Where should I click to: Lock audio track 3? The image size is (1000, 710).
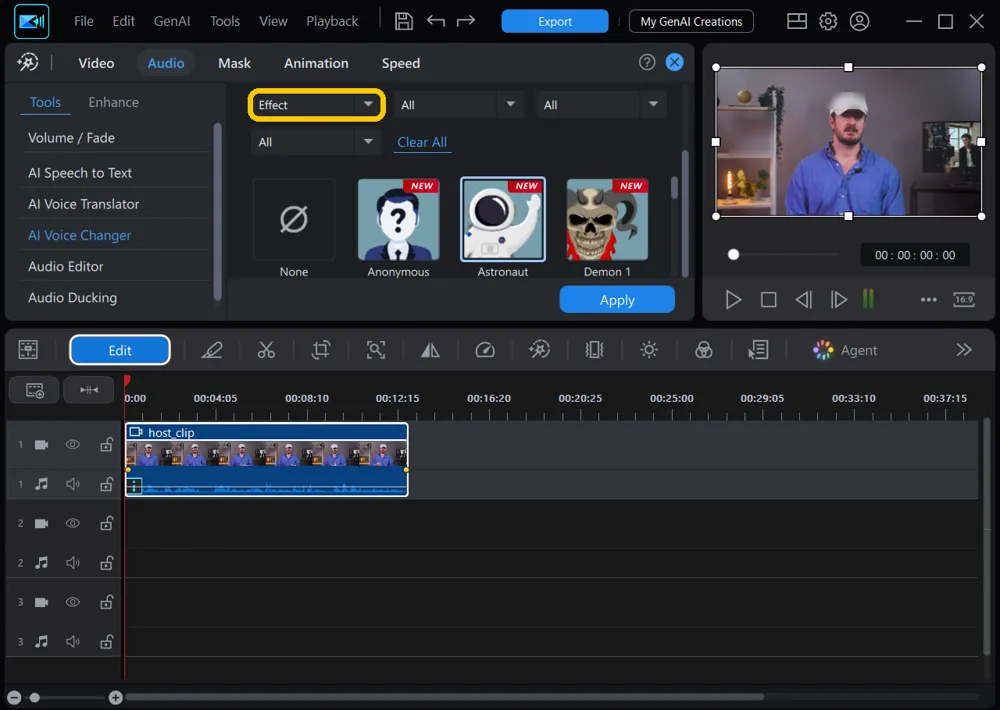pyautogui.click(x=107, y=641)
